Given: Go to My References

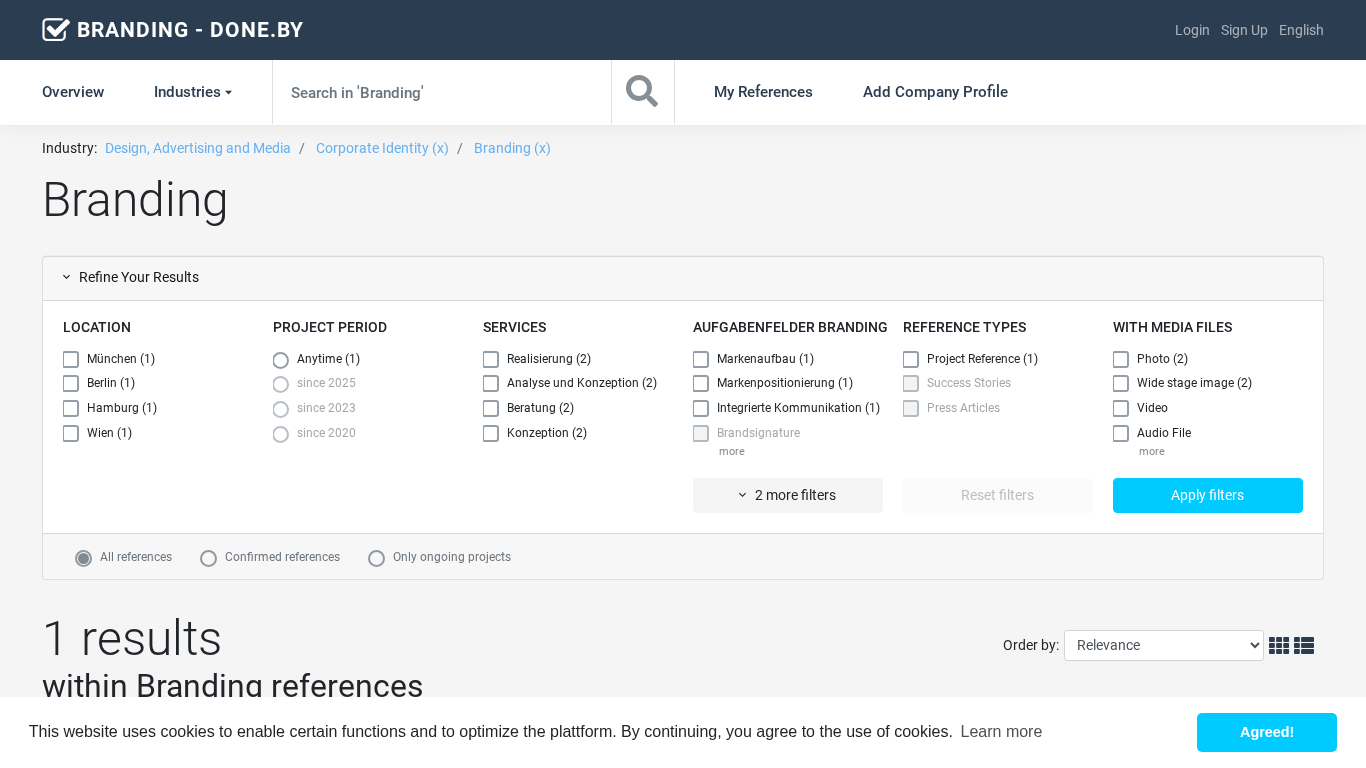Looking at the screenshot, I should click(x=763, y=92).
